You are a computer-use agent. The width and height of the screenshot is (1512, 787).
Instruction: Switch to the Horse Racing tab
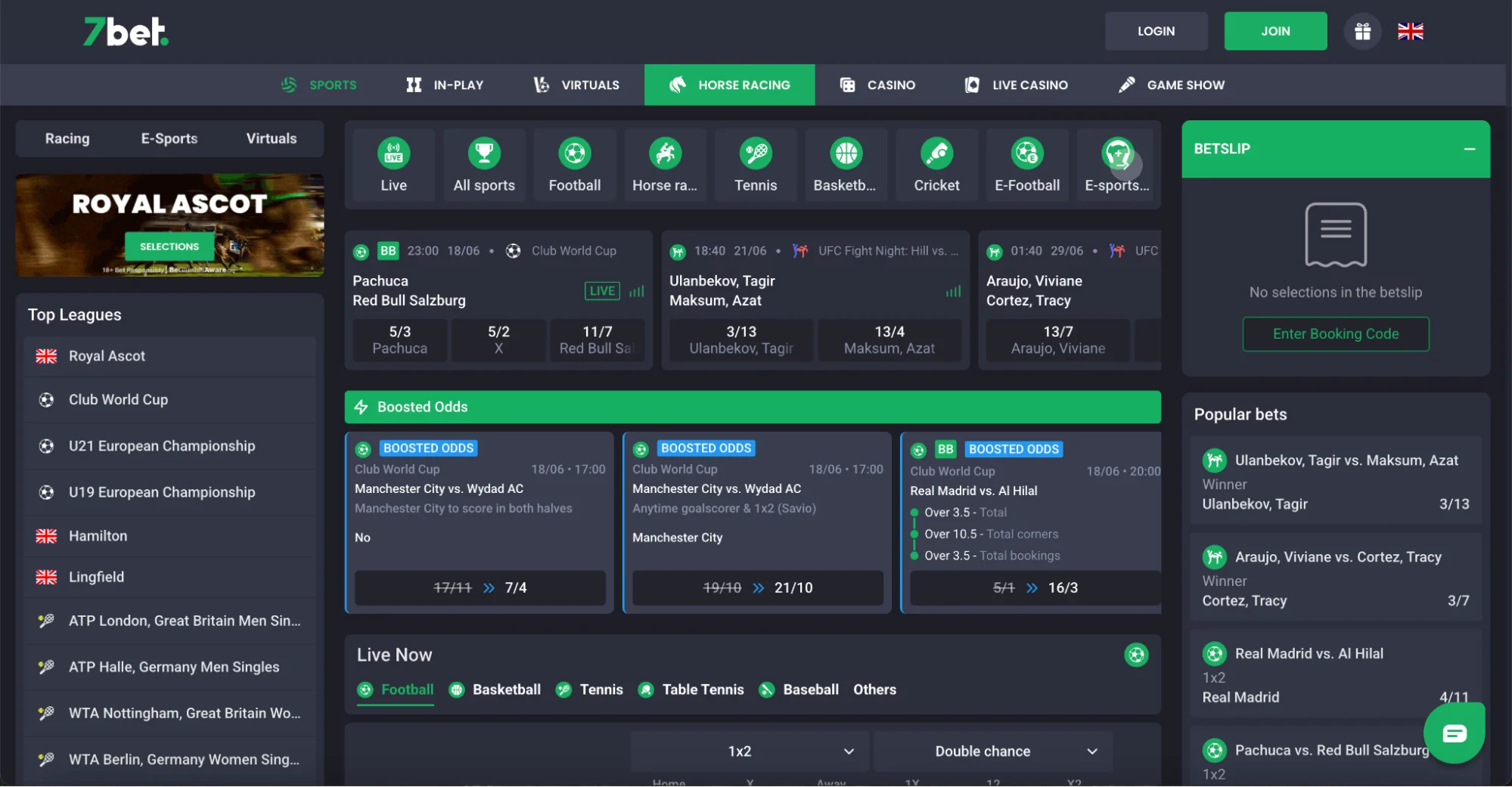729,85
